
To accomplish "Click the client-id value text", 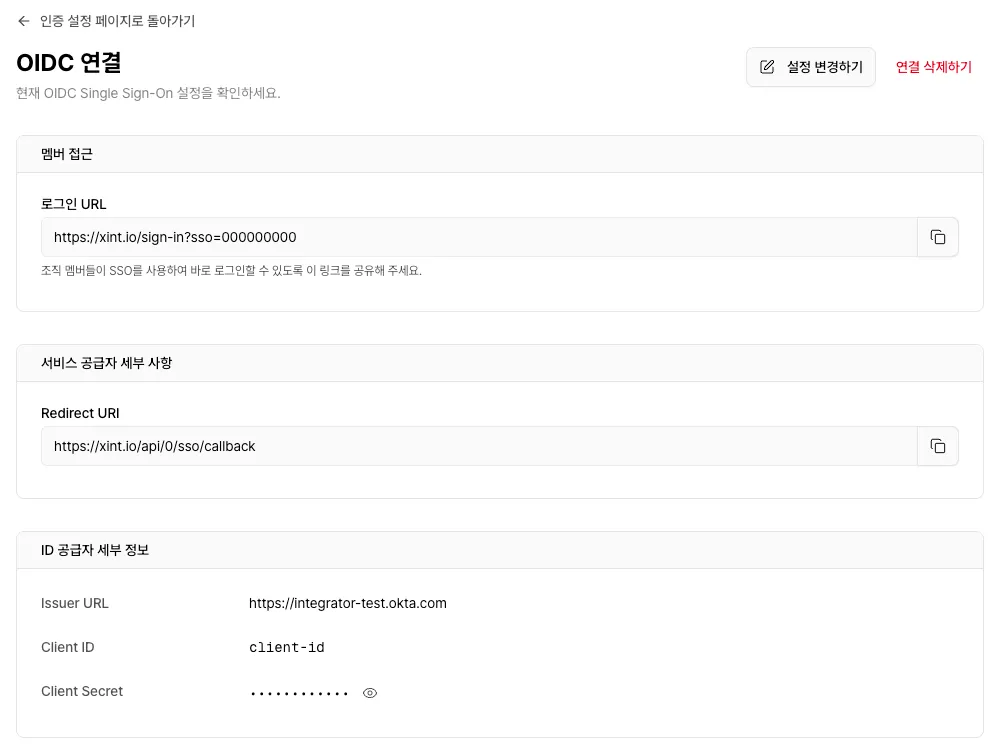I will click(x=287, y=647).
